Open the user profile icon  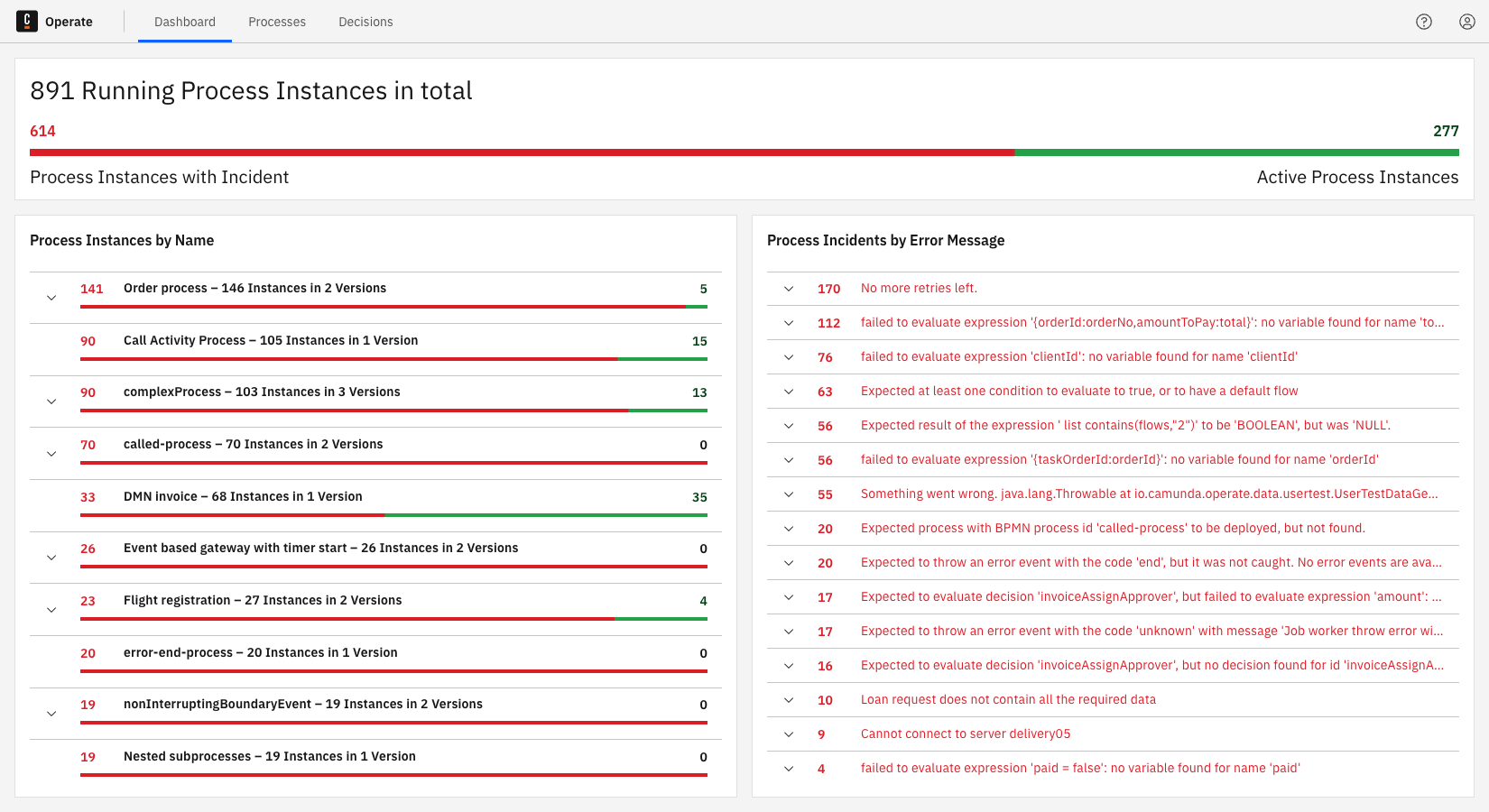[x=1467, y=22]
